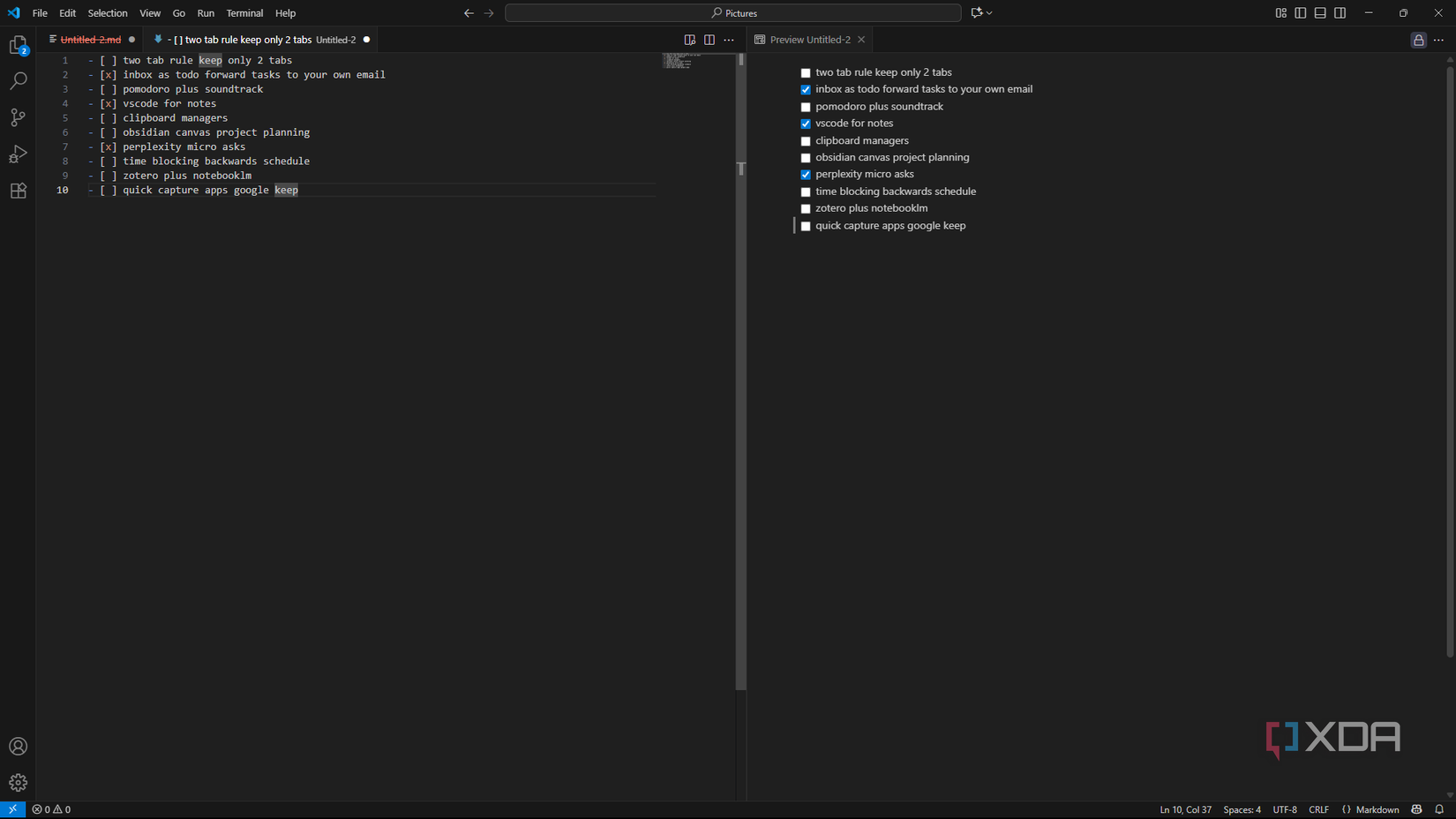
Task: Open the Extensions view
Action: pos(18,191)
